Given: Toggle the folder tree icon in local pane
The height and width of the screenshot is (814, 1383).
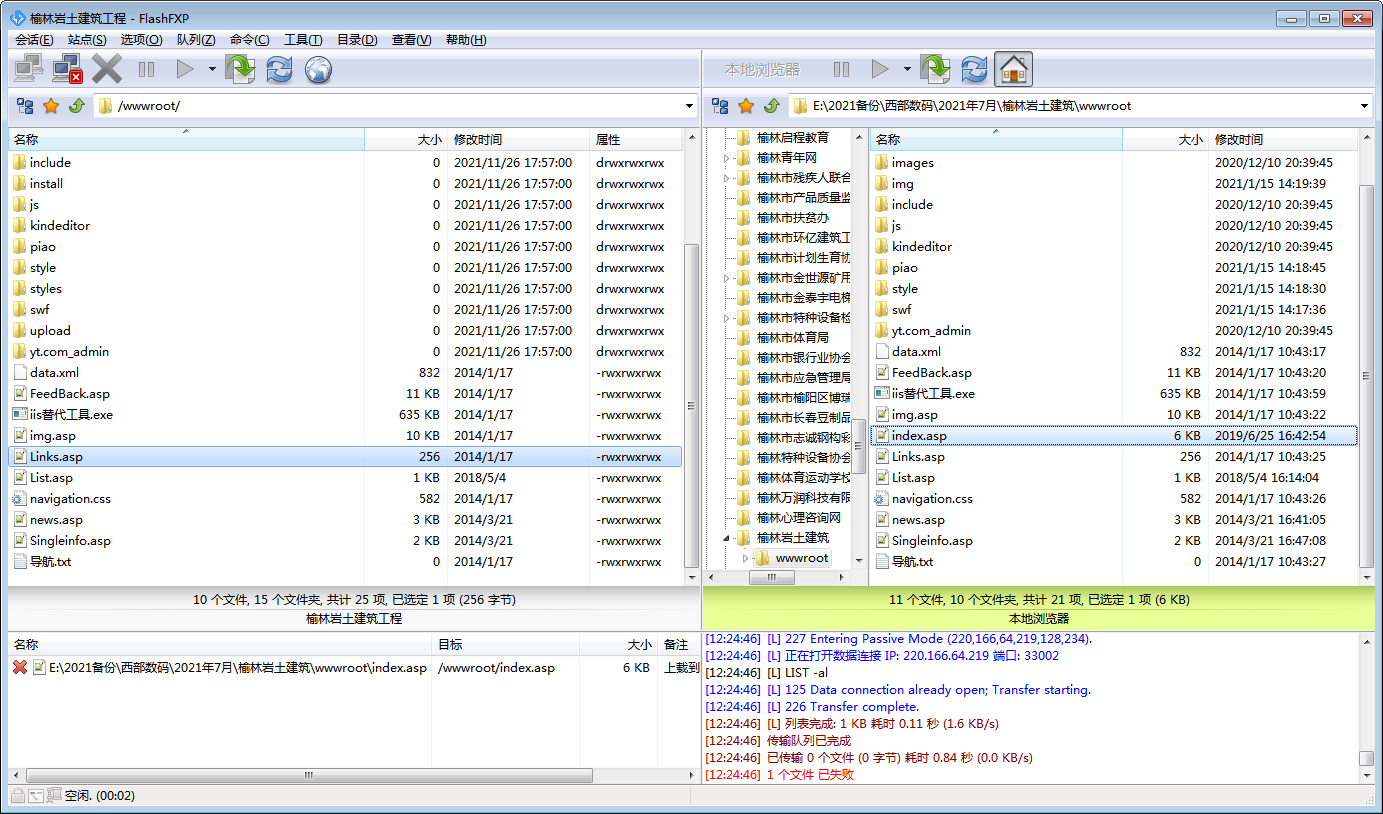Looking at the screenshot, I should coord(719,106).
